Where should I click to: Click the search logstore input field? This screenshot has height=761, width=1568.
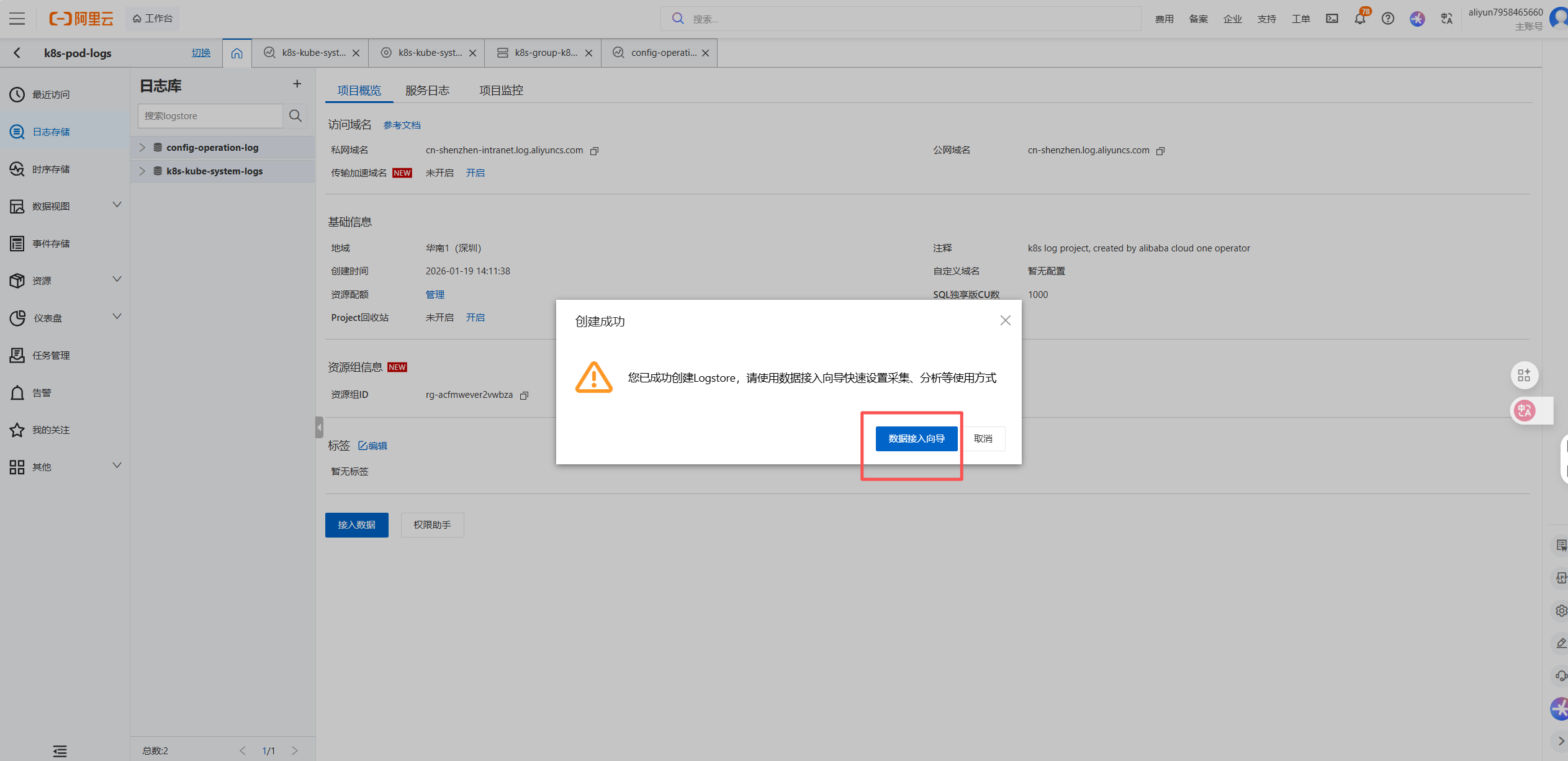(x=210, y=116)
